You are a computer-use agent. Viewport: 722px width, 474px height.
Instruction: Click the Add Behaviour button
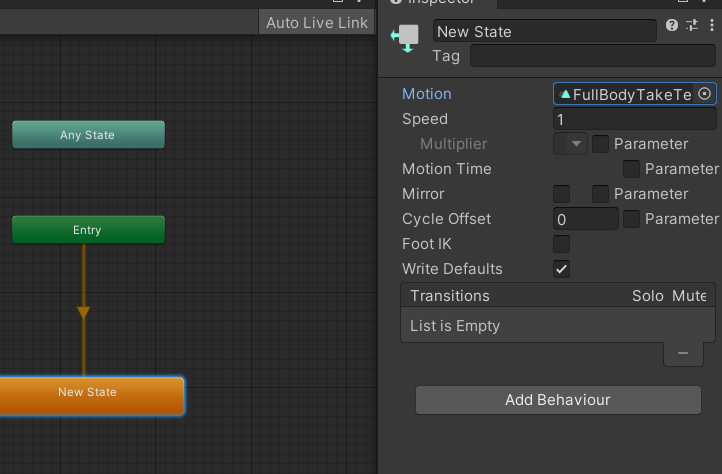coord(558,400)
